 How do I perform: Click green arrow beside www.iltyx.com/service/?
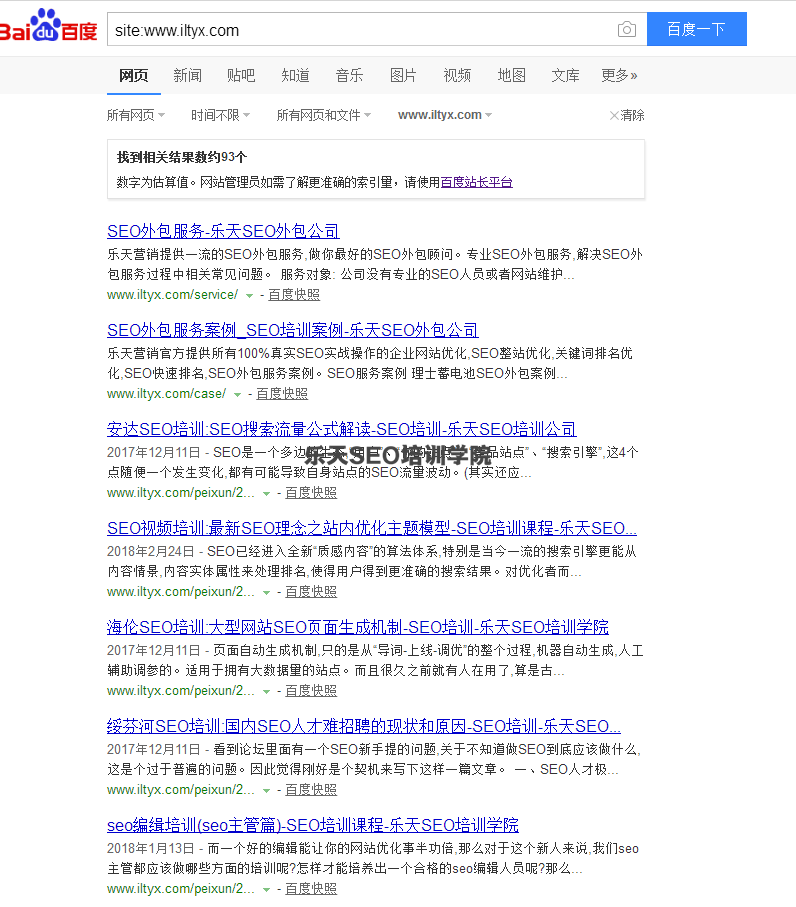tap(249, 295)
